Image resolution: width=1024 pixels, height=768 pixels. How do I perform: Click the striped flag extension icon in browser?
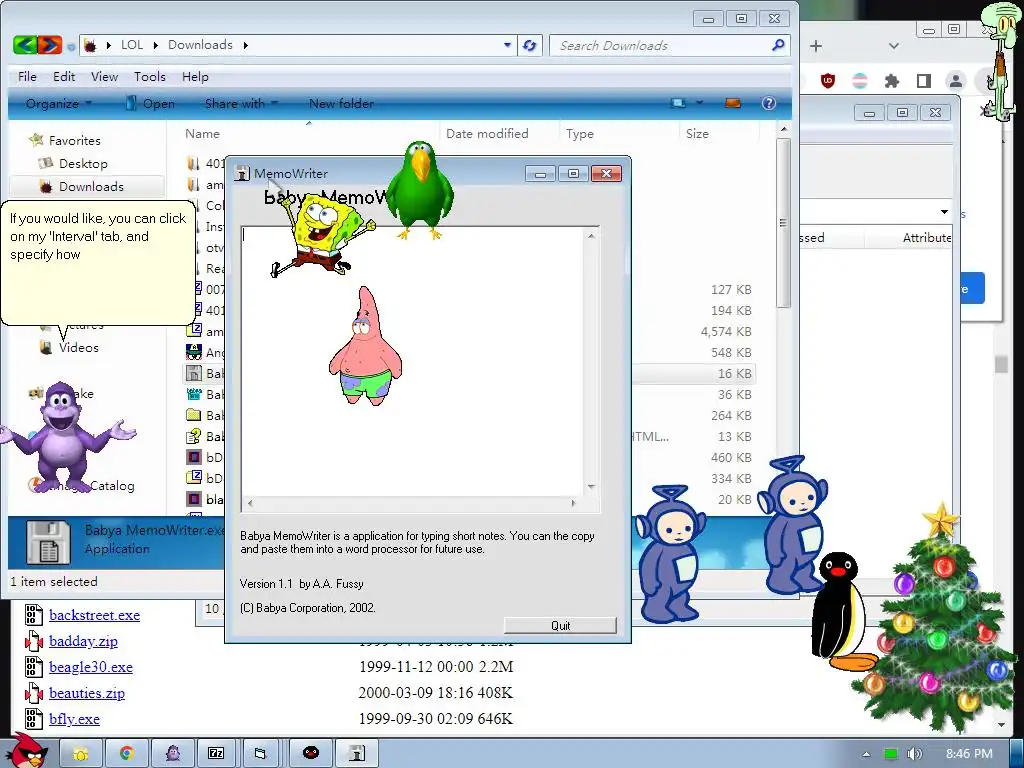(860, 81)
